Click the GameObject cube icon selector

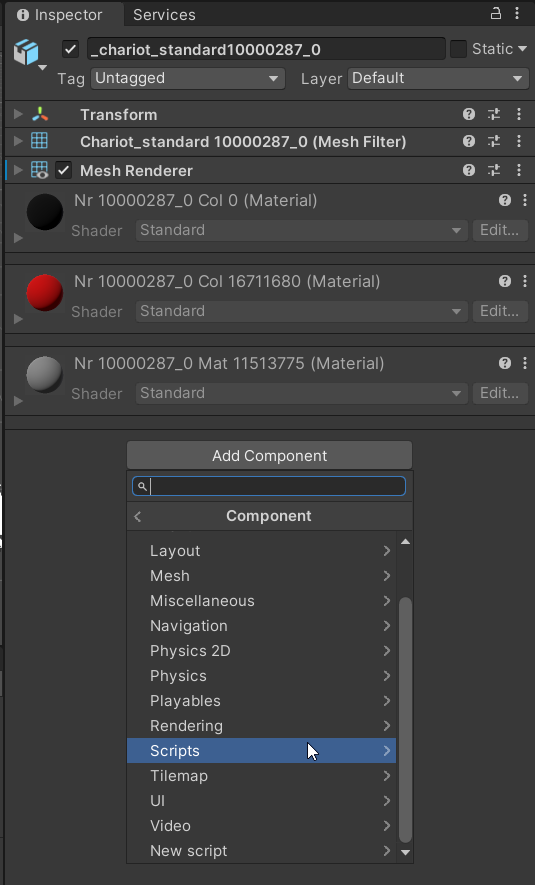coord(29,54)
